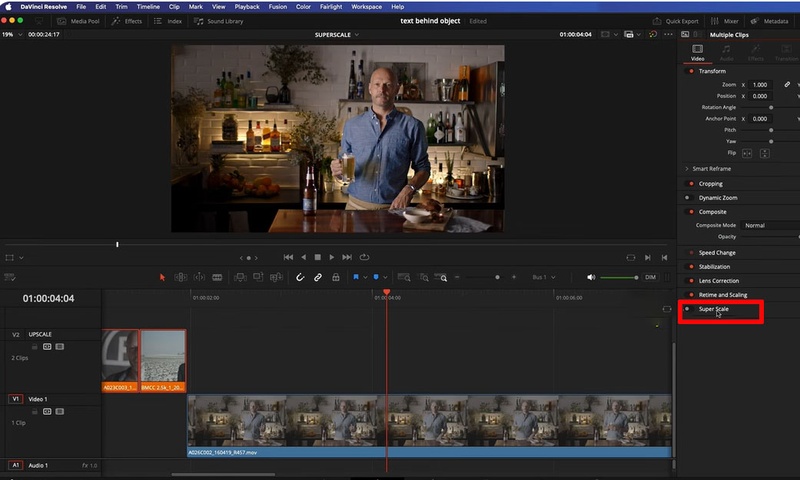
Task: Click the Linked Selection chain icon
Action: click(318, 277)
